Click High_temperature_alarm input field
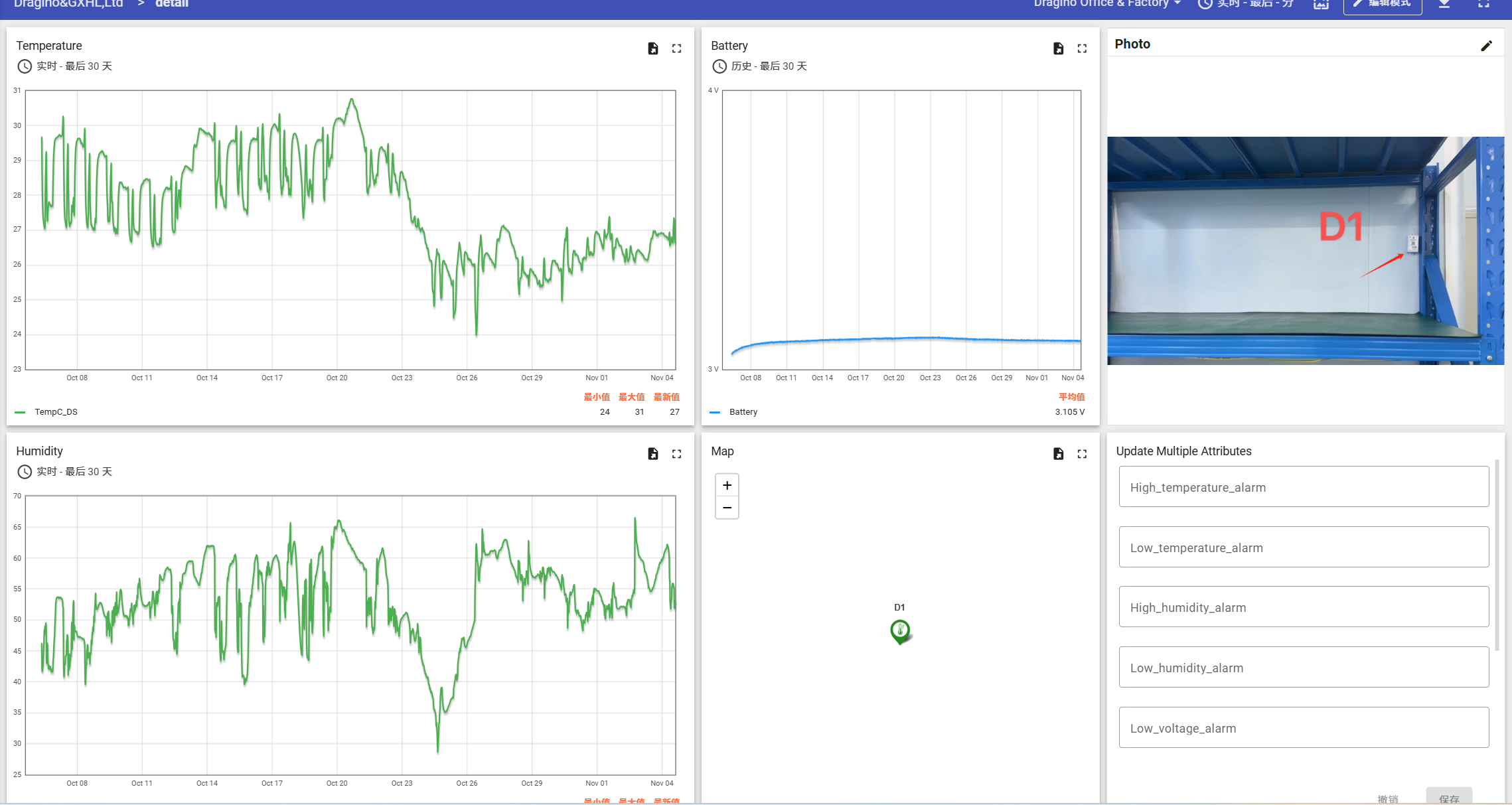1512x805 pixels. coord(1303,487)
